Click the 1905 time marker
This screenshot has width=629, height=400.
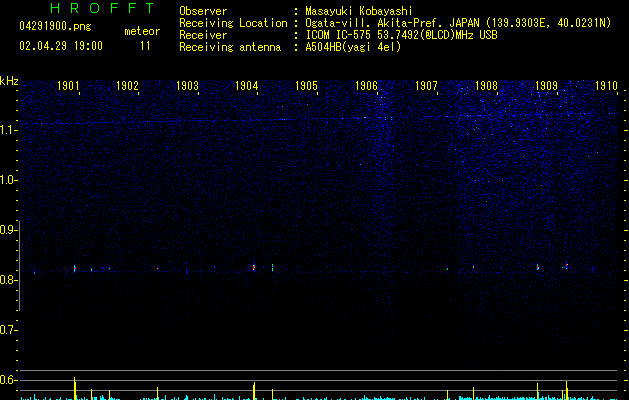(306, 85)
